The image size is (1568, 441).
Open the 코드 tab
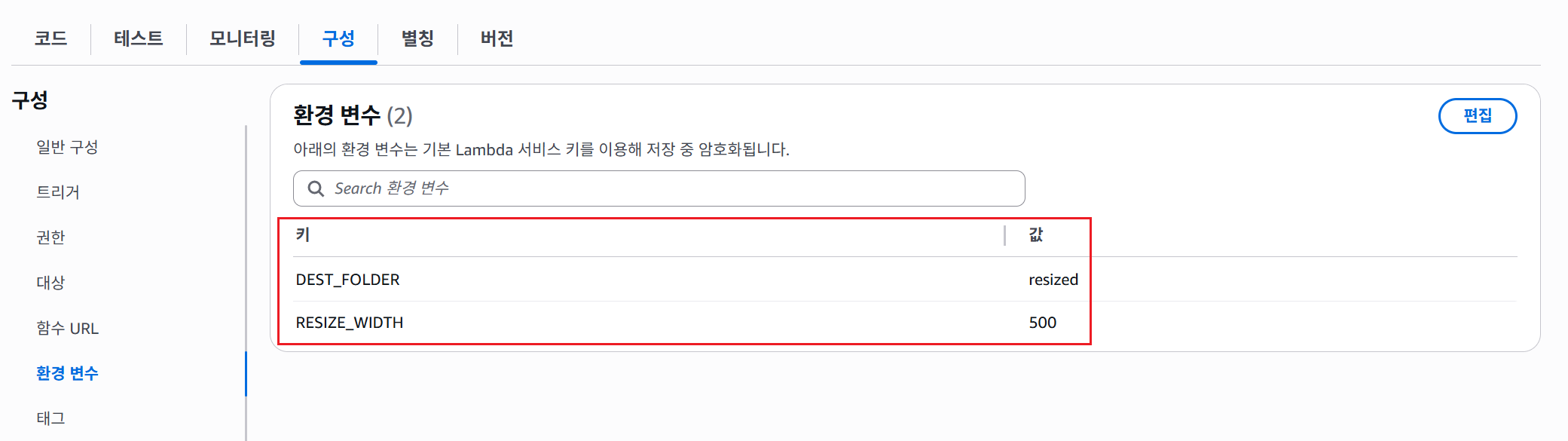point(51,38)
